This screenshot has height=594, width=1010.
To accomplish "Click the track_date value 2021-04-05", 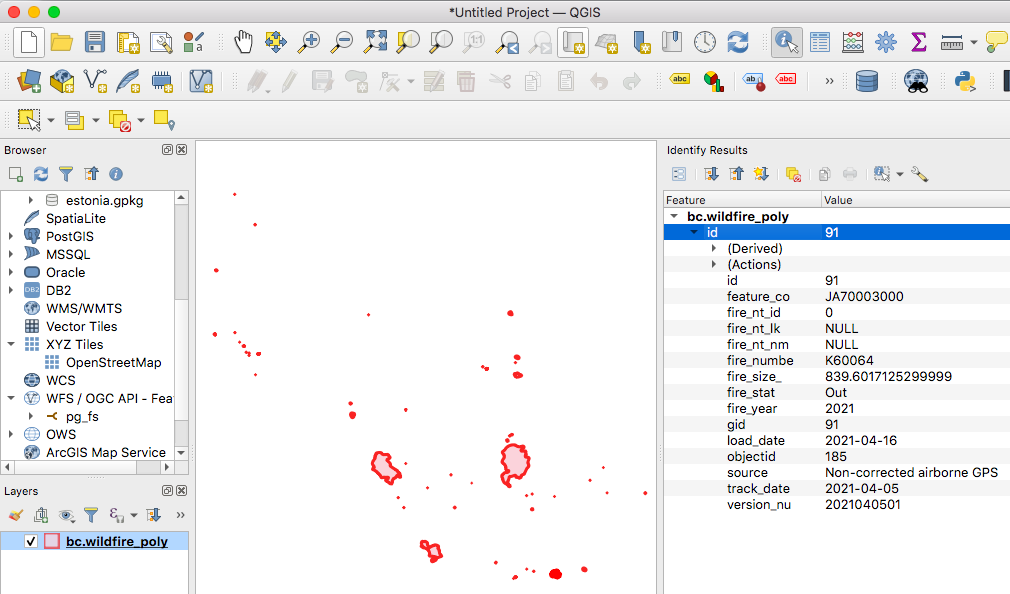I will click(x=862, y=488).
